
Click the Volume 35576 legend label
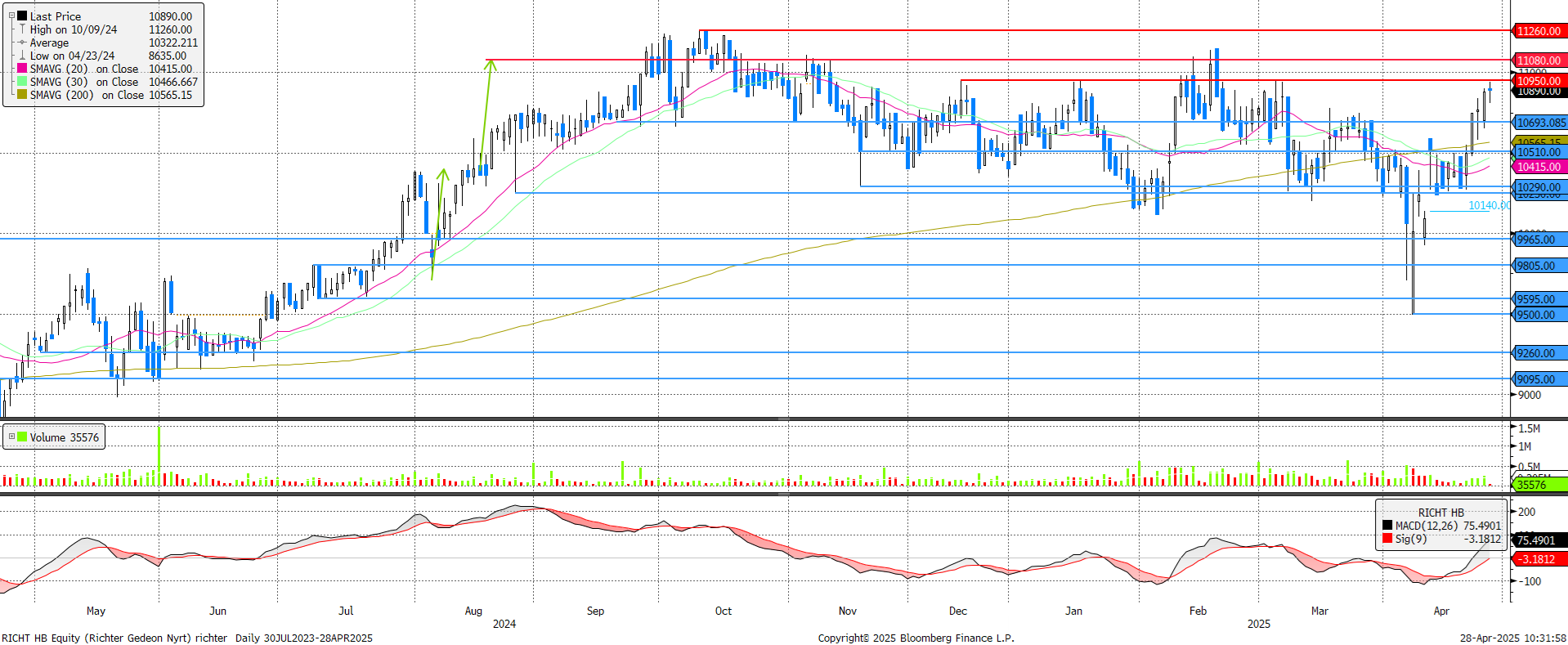[65, 437]
